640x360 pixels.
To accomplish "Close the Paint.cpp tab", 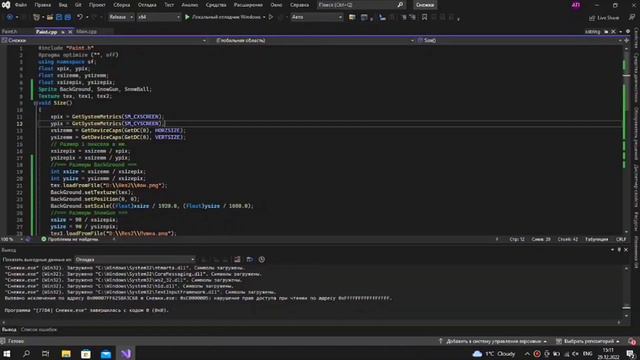I will [70, 31].
